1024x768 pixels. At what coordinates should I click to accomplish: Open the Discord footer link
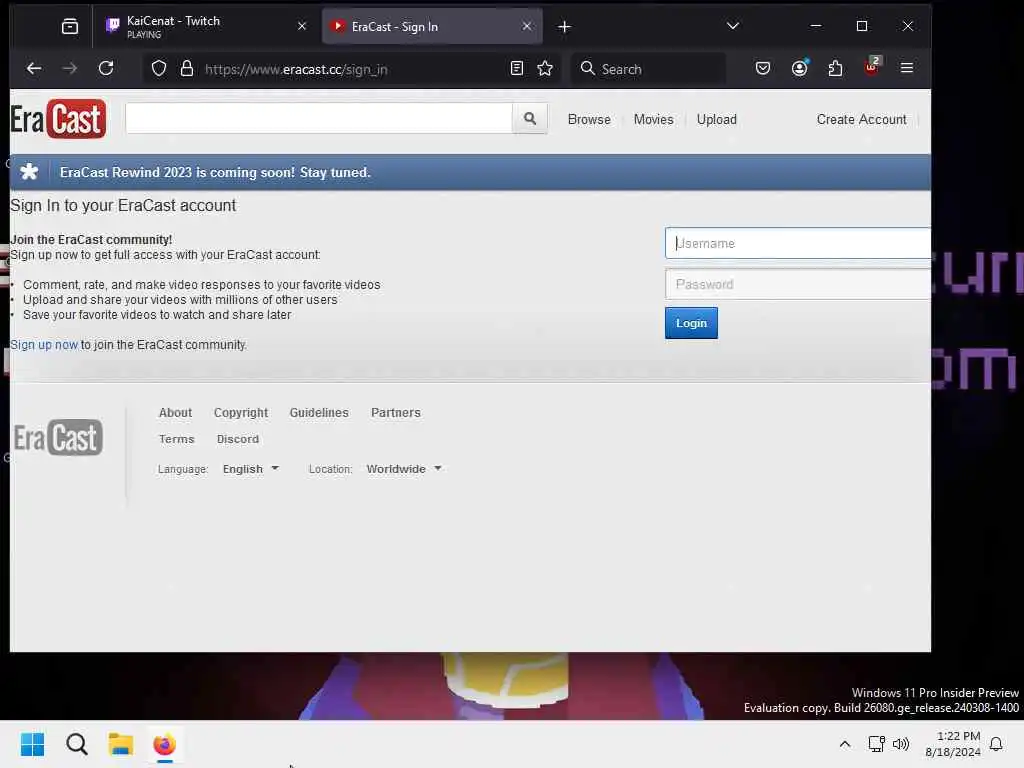[238, 439]
